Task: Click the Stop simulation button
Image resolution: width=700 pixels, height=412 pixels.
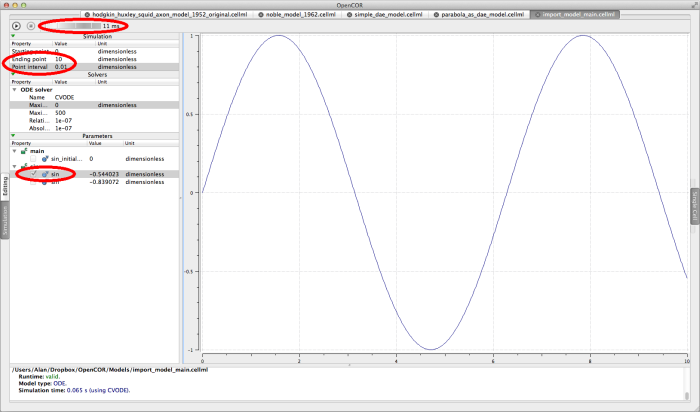Action: pos(30,25)
